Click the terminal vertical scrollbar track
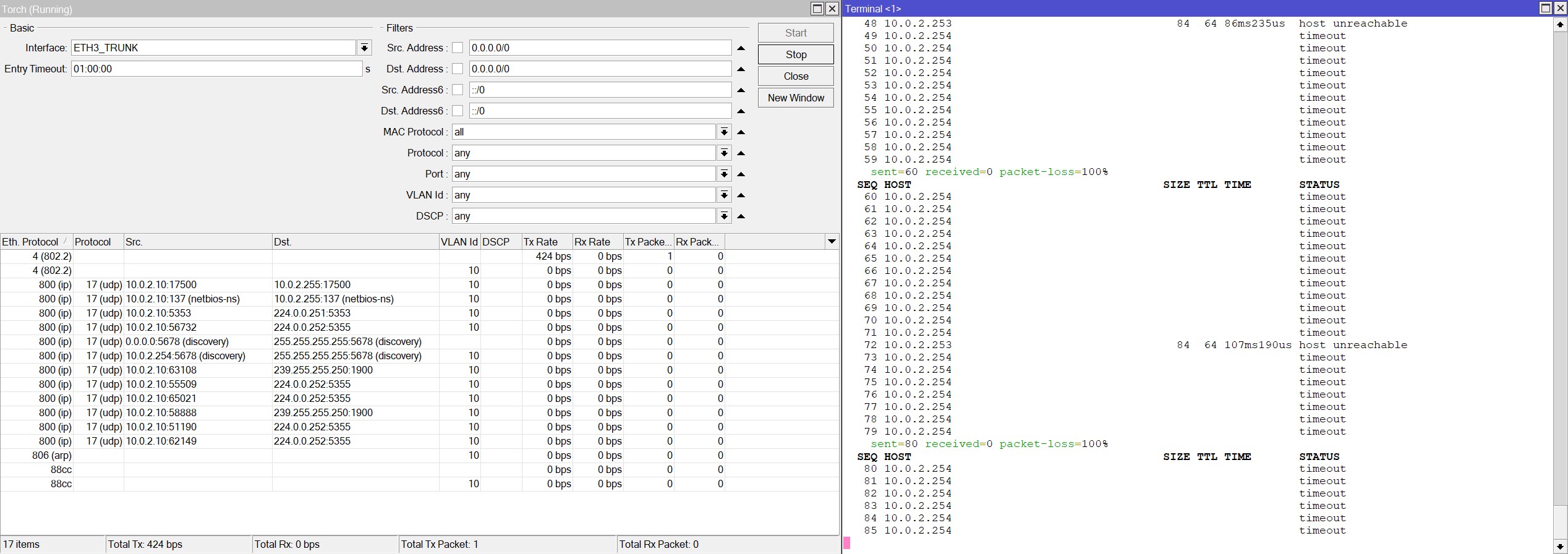 pyautogui.click(x=1560, y=278)
